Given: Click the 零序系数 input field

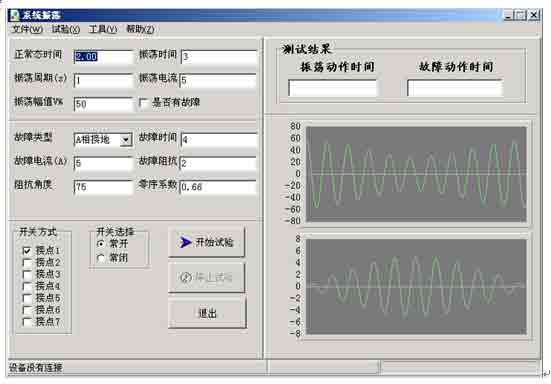Looking at the screenshot, I should coord(218,187).
